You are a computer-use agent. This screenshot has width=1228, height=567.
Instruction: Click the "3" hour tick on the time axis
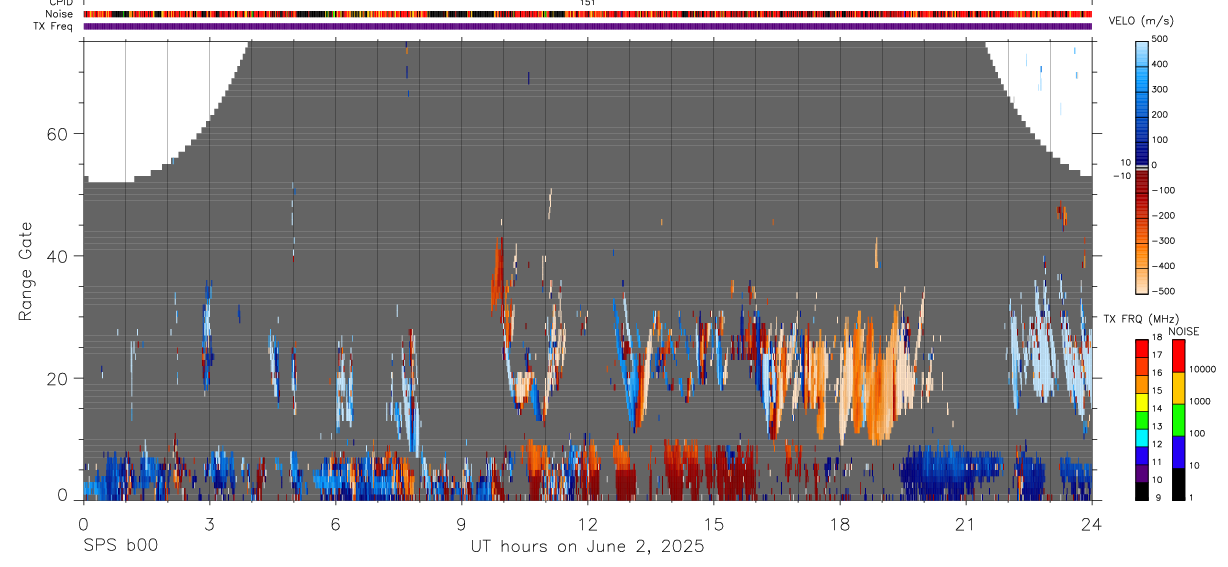pyautogui.click(x=209, y=523)
